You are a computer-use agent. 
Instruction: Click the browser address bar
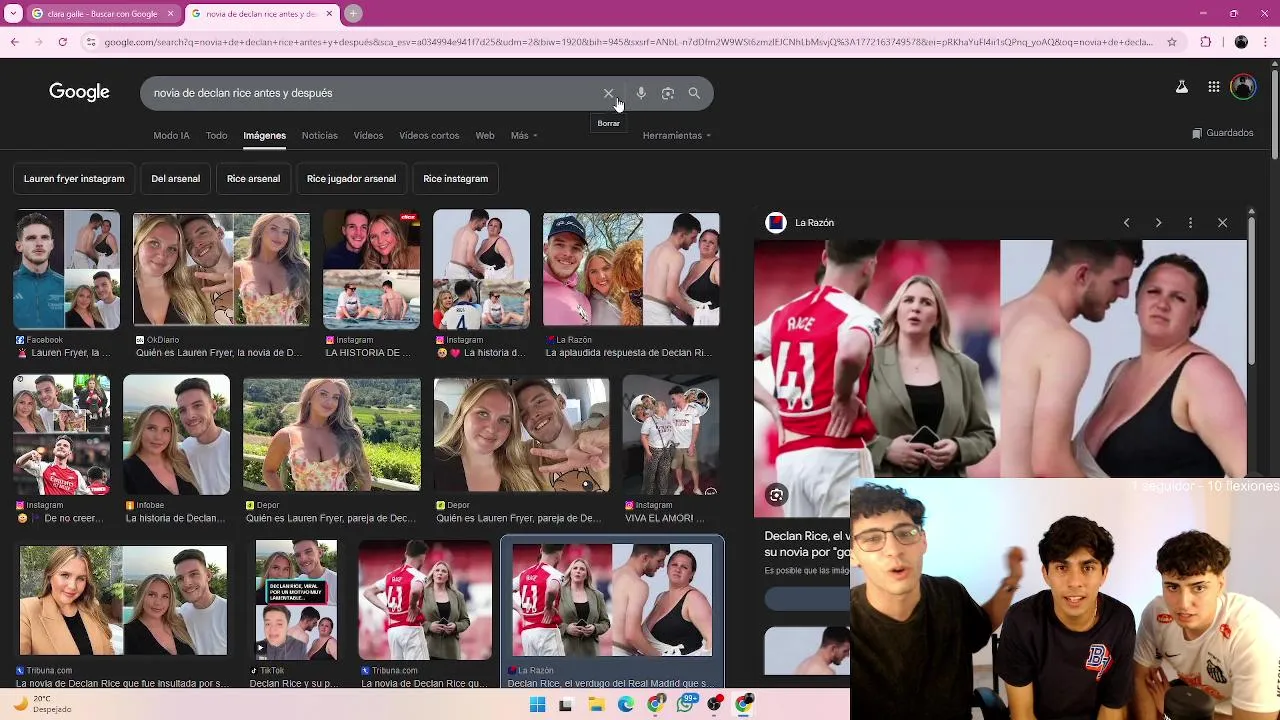[628, 42]
